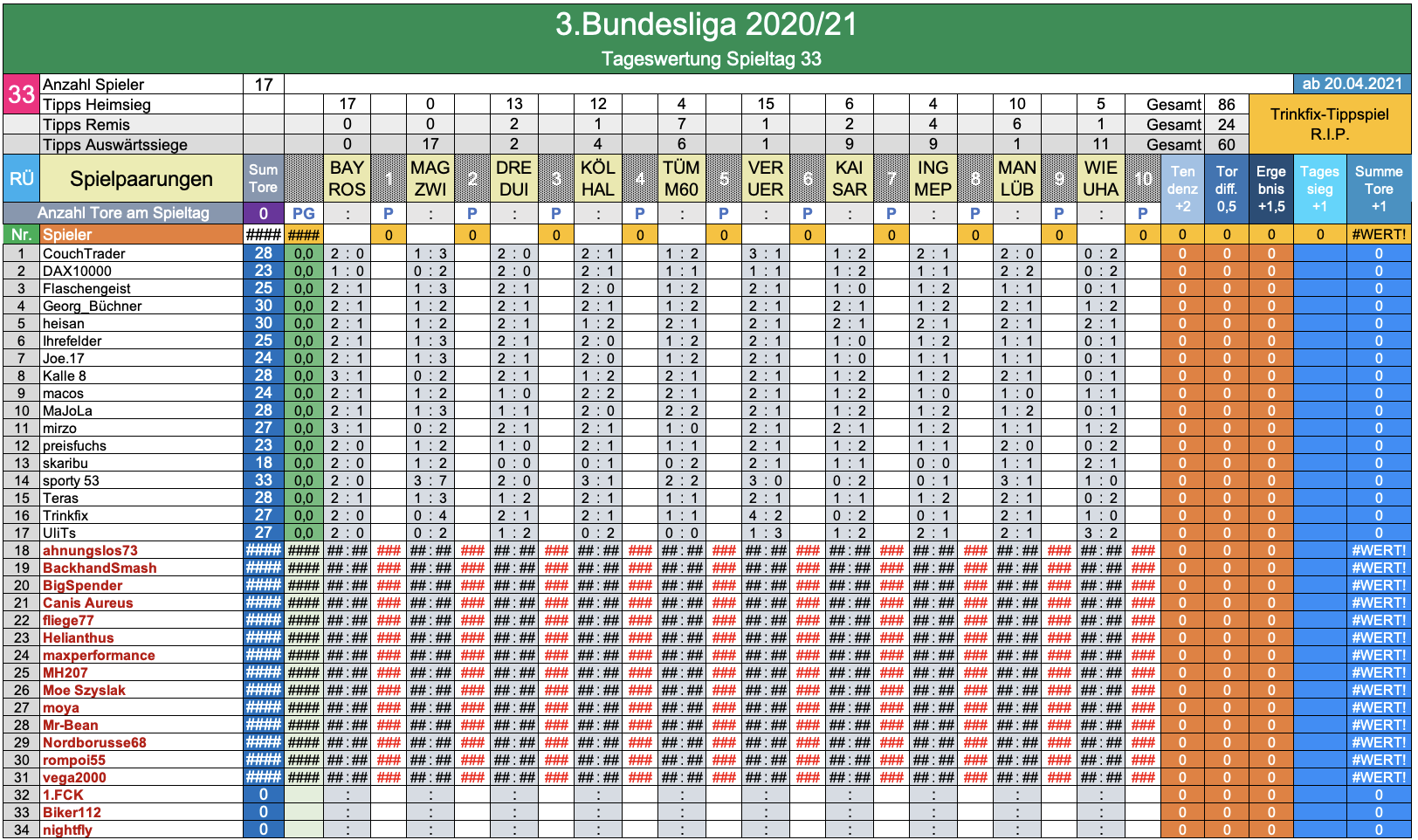Viewport: 1418px width, 840px height.
Task: Select the 'DRE DUI' match header
Action: pos(514,179)
